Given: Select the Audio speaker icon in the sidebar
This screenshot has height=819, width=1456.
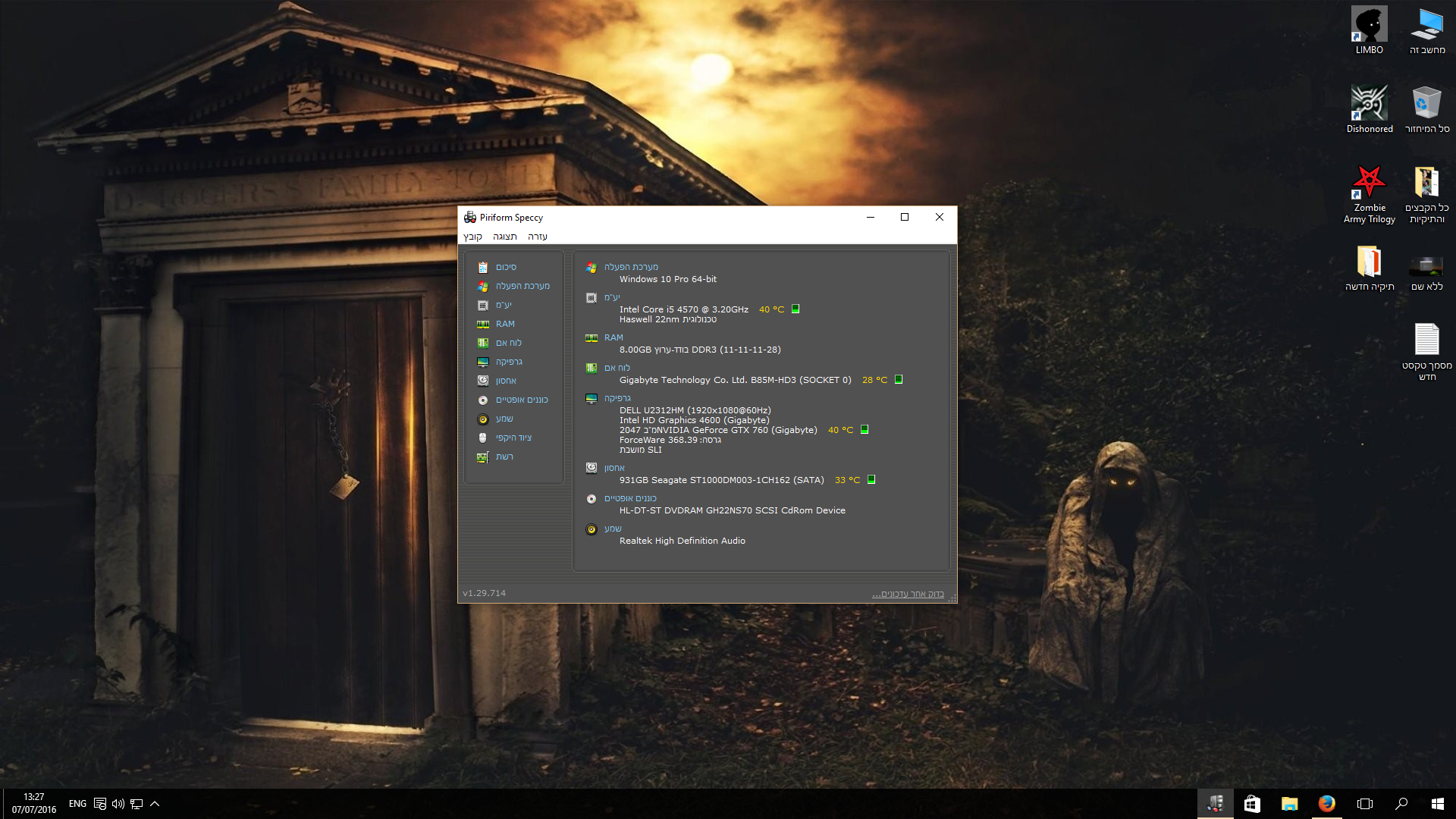Looking at the screenshot, I should click(x=483, y=419).
